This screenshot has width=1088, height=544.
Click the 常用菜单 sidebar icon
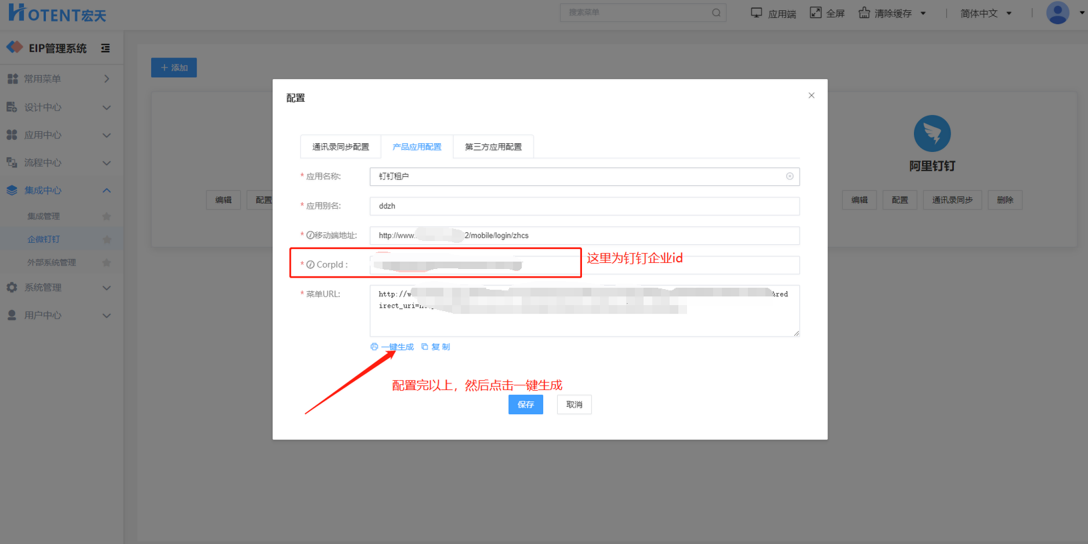(x=12, y=79)
